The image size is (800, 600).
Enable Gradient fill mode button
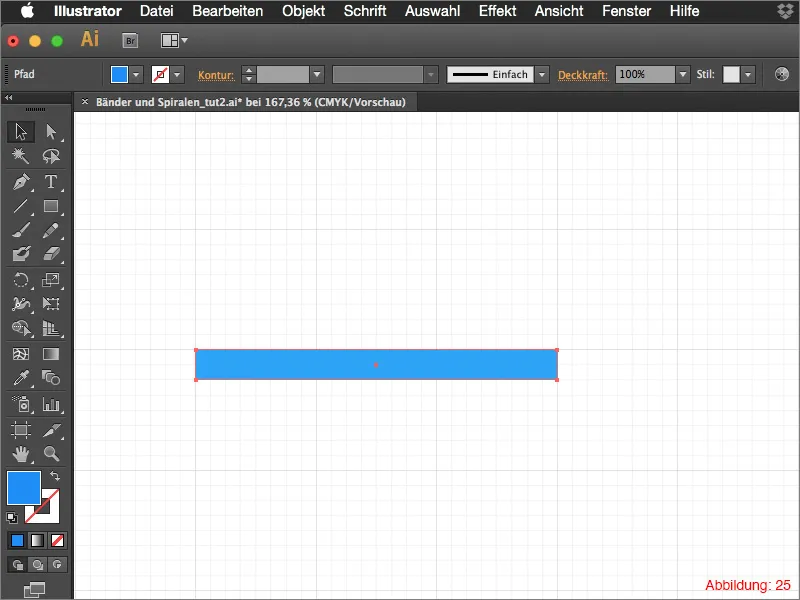coord(37,540)
